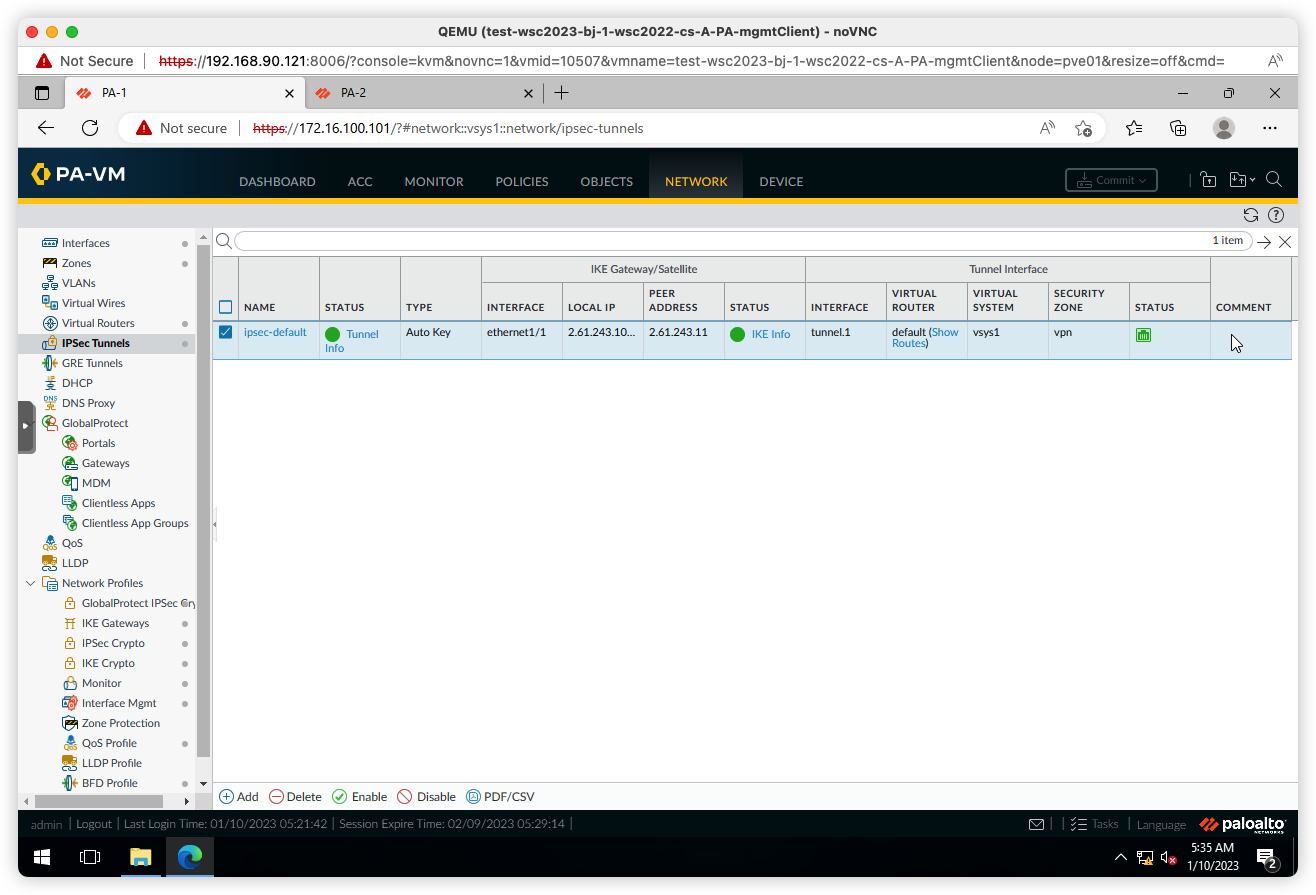Click the QoS icon in the sidebar
Viewport: 1316px width, 895px height.
point(50,543)
